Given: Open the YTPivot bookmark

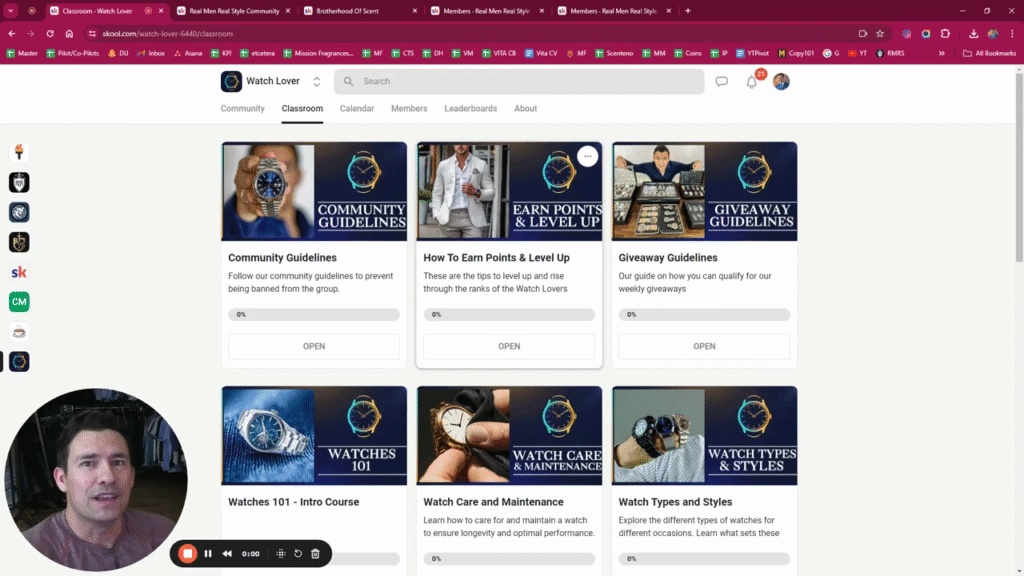Looking at the screenshot, I should [752, 54].
